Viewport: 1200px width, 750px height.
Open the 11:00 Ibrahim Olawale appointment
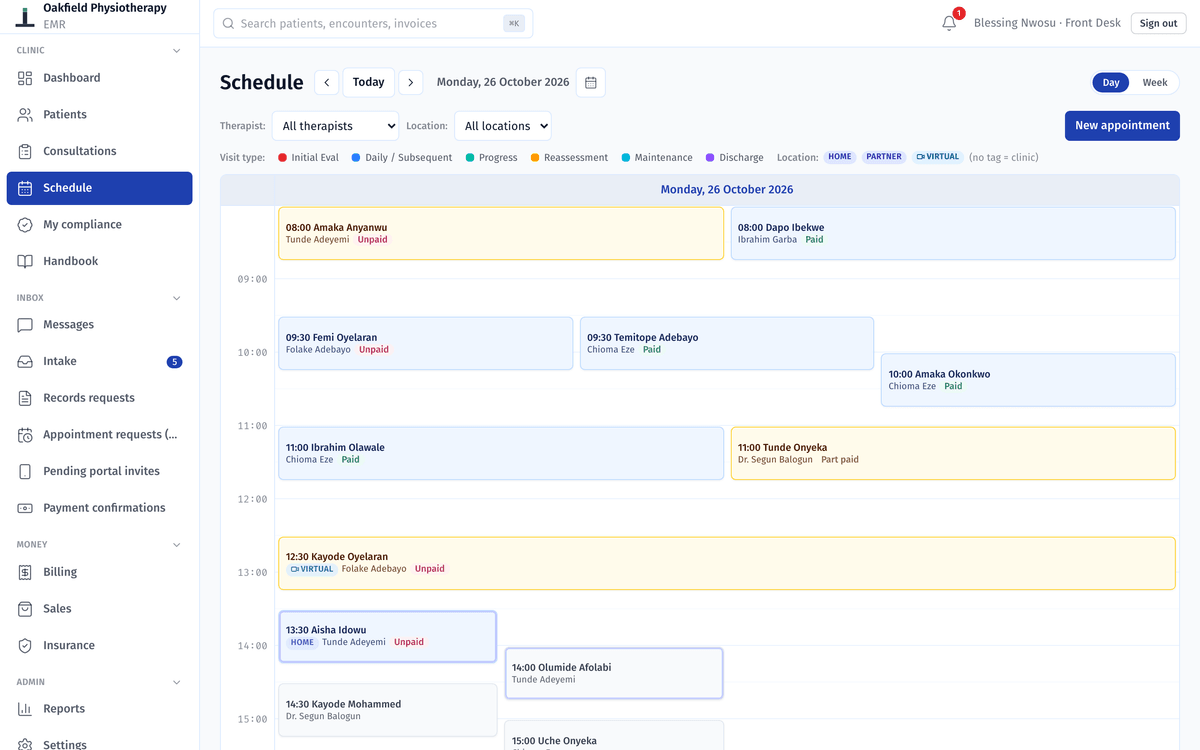click(501, 454)
